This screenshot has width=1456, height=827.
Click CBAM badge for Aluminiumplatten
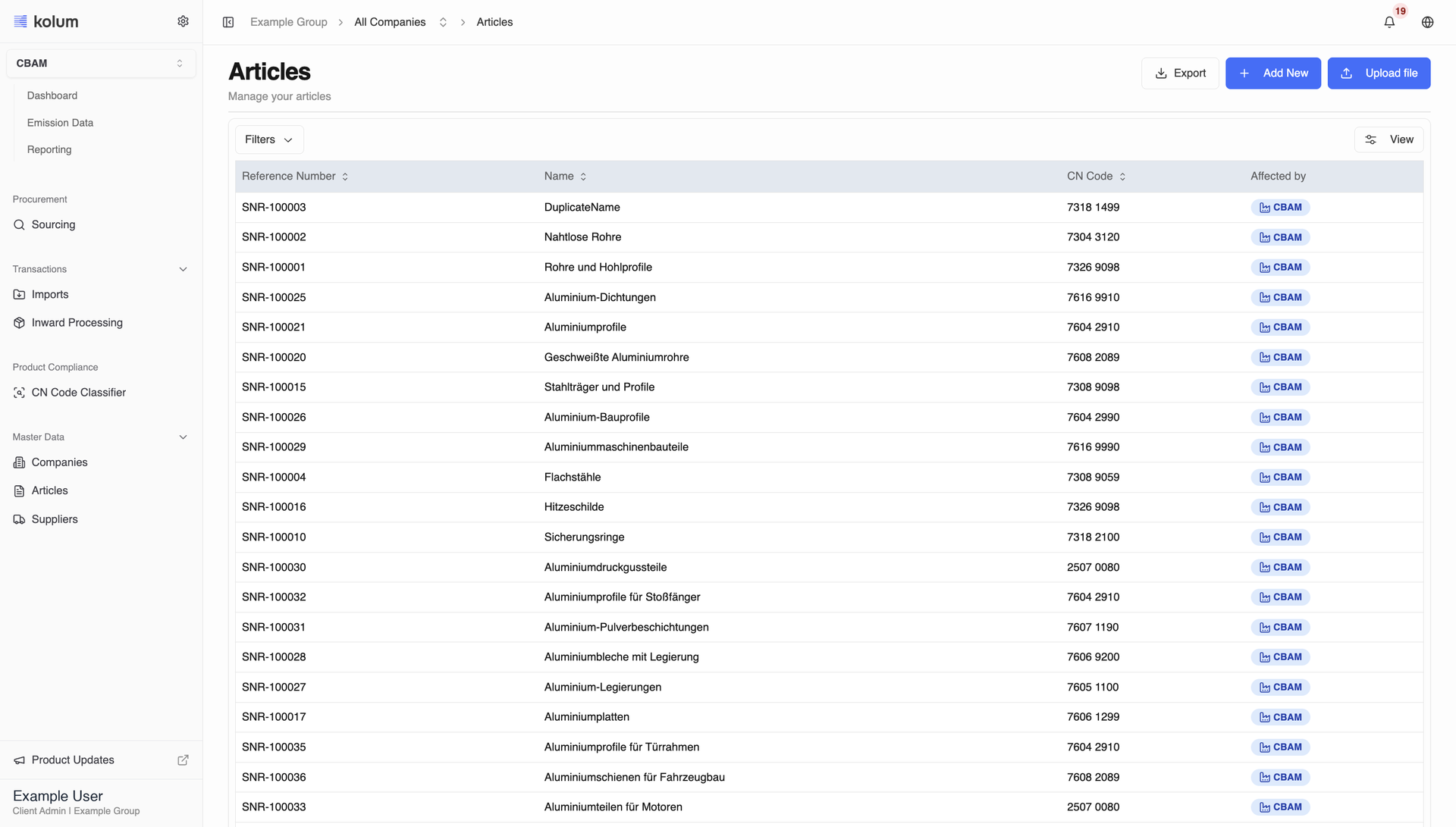pos(1280,716)
